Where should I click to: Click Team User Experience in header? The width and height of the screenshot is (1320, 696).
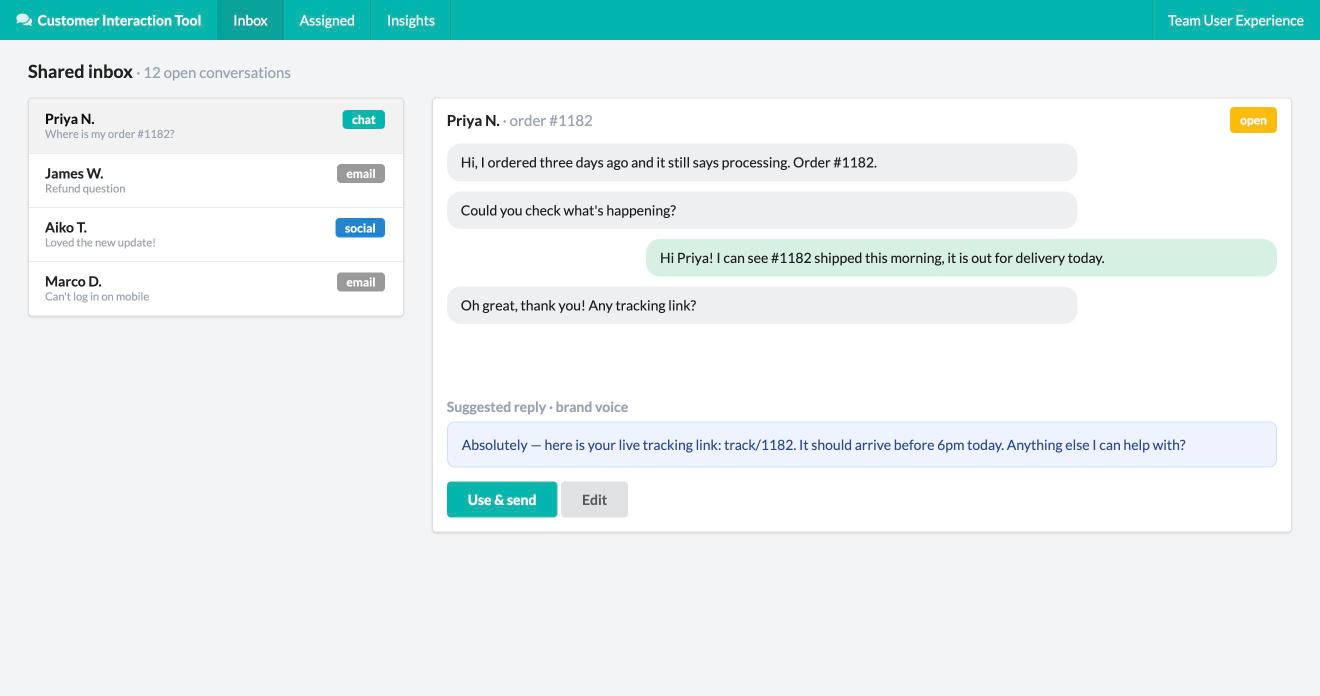coord(1236,20)
